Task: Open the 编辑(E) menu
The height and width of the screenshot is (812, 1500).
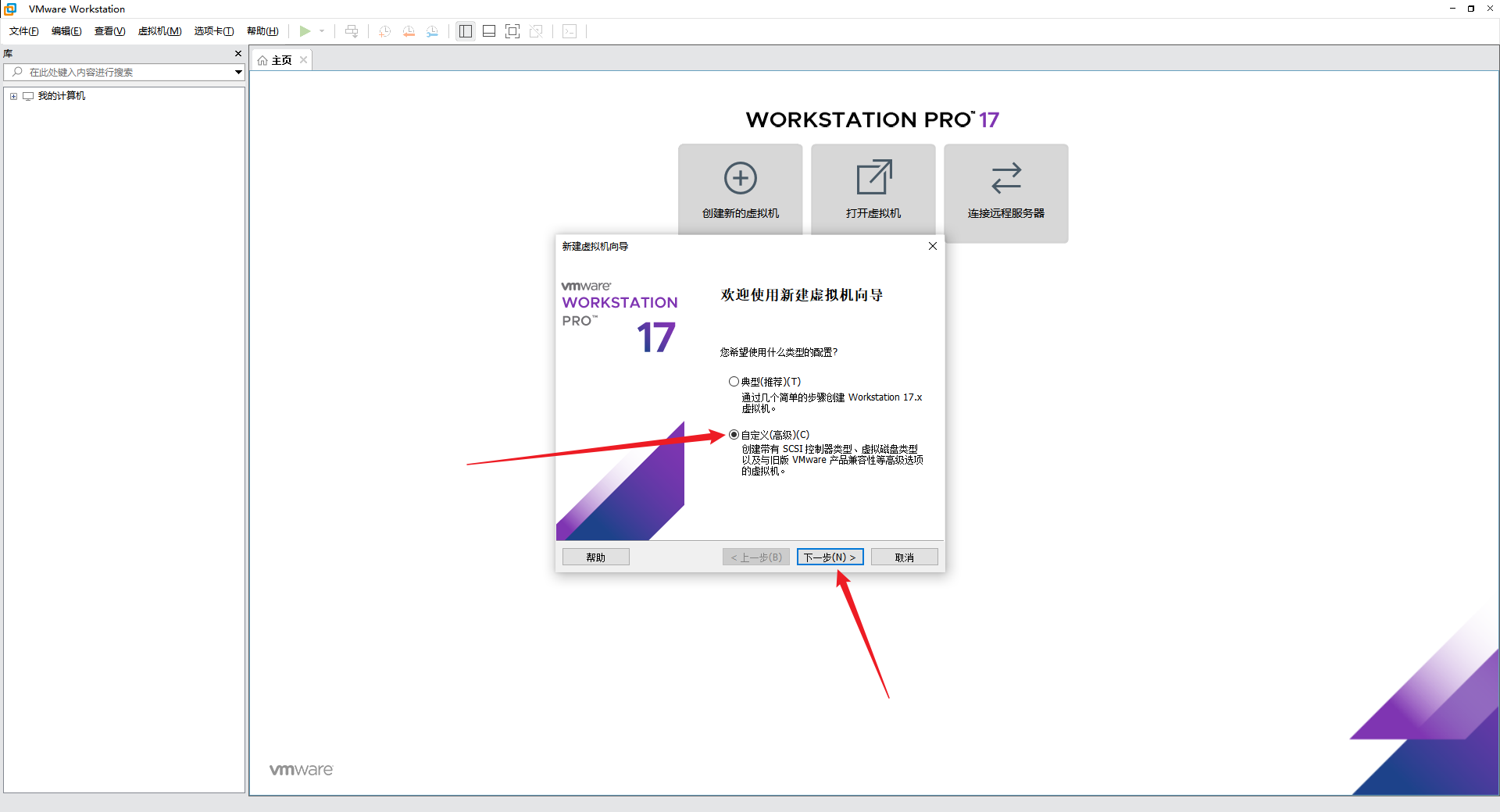Action: click(x=66, y=31)
